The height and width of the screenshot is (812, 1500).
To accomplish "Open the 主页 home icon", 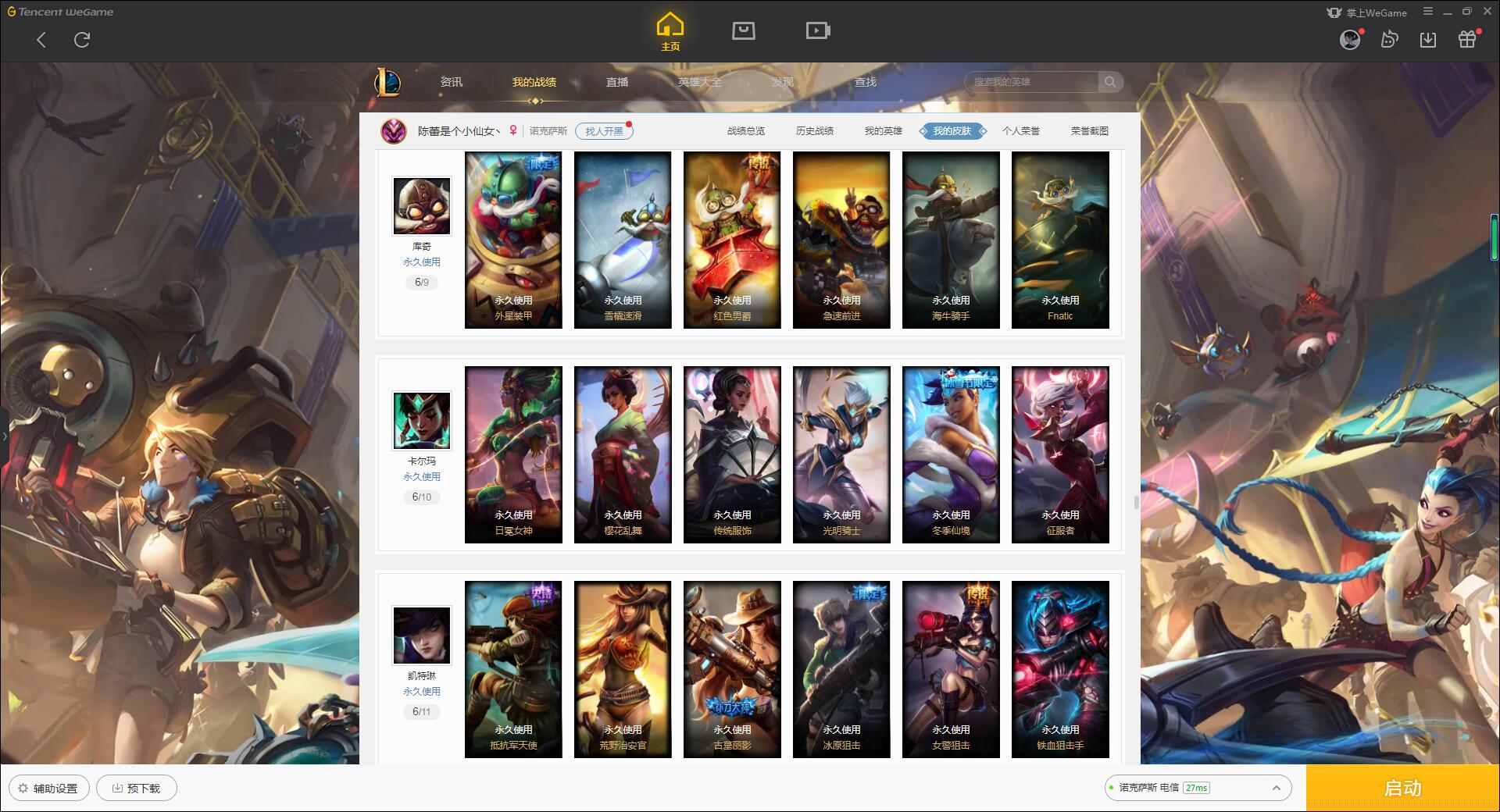I will click(x=670, y=32).
